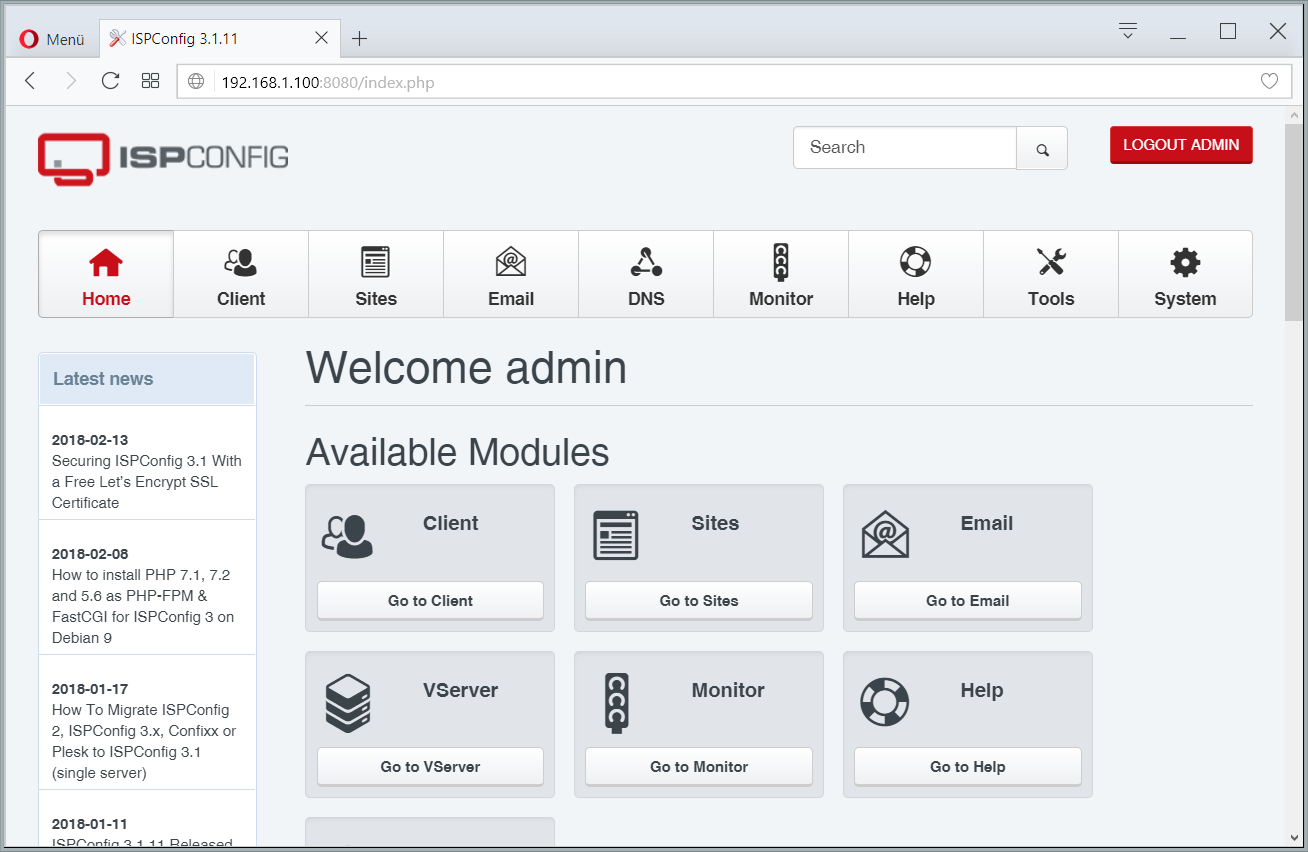Click the Go to Monitor button
The width and height of the screenshot is (1308, 852).
point(699,767)
